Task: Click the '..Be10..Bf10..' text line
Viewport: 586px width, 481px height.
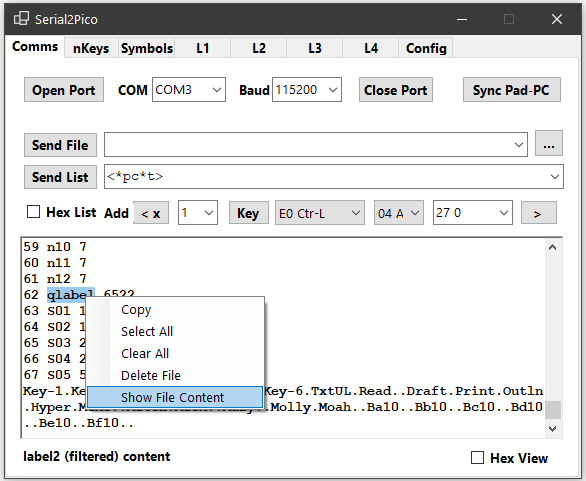Action: point(78,423)
